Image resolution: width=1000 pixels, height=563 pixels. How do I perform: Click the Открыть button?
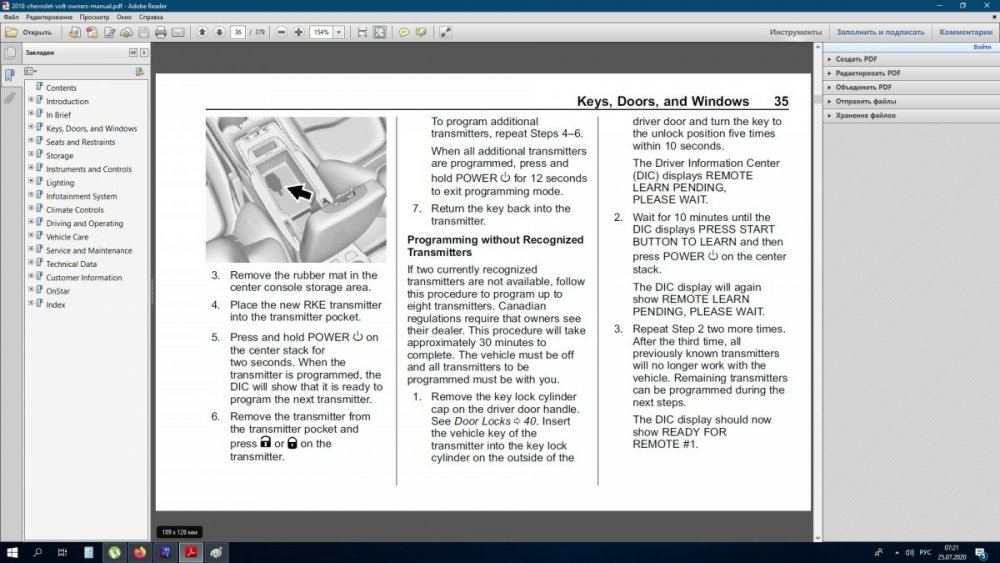29,32
